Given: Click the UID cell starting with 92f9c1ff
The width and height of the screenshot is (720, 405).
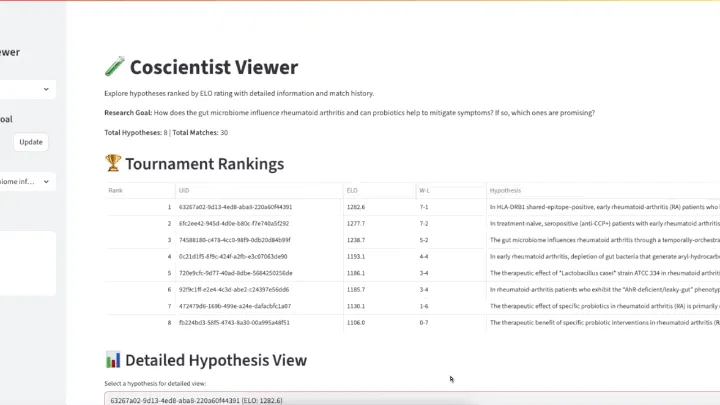Looking at the screenshot, I should pyautogui.click(x=259, y=290).
